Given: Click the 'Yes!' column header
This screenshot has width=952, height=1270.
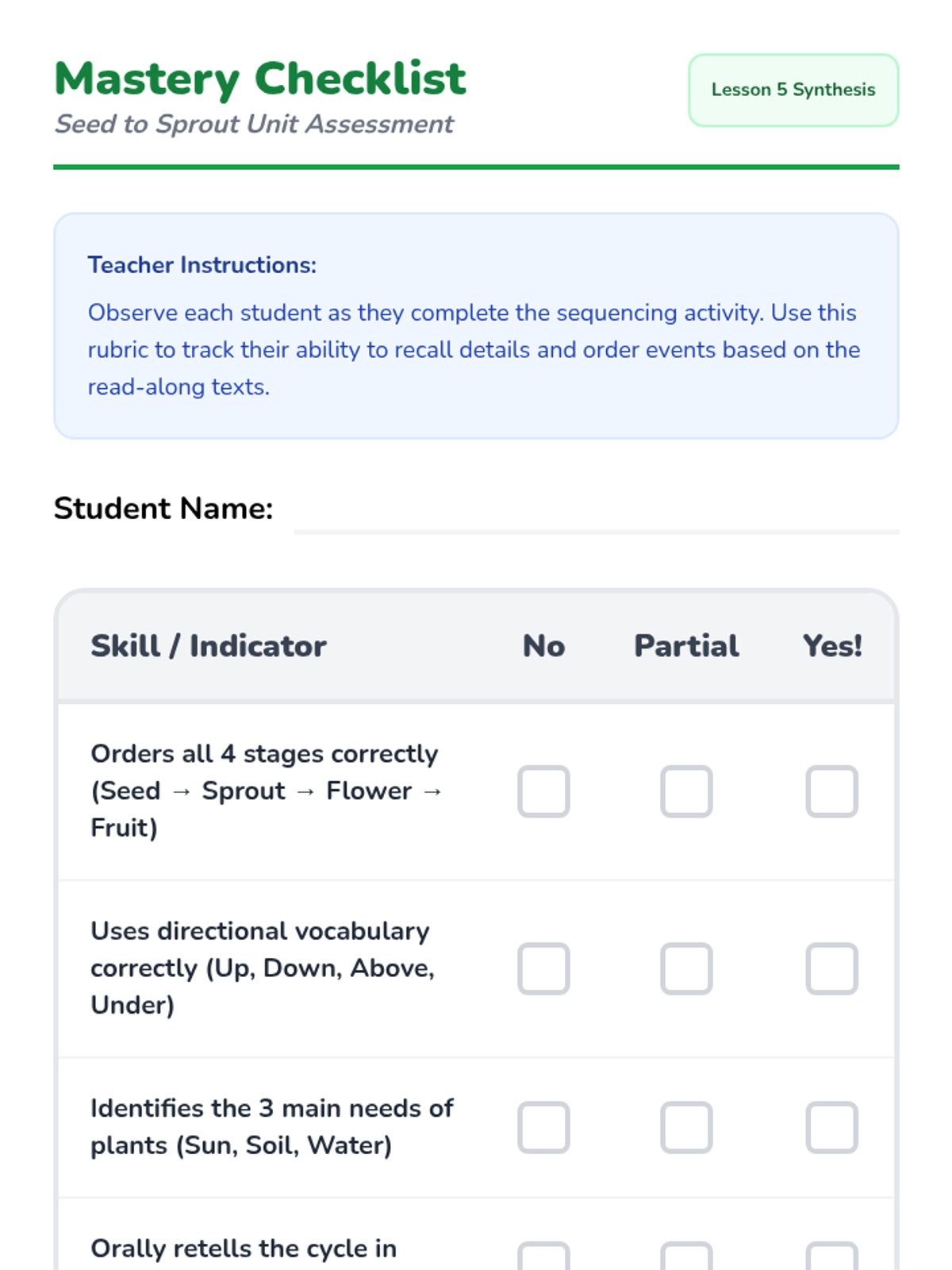Looking at the screenshot, I should click(831, 646).
